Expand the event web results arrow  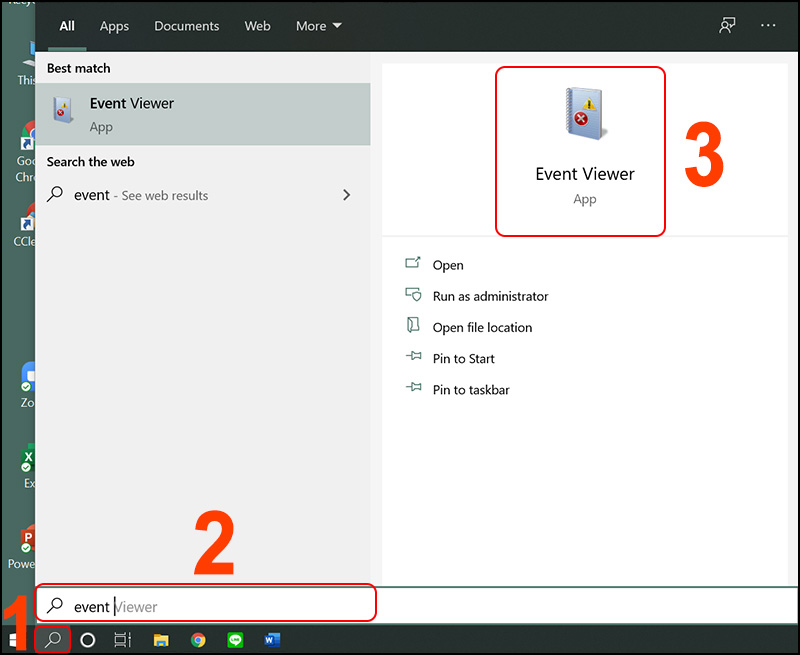(x=346, y=195)
